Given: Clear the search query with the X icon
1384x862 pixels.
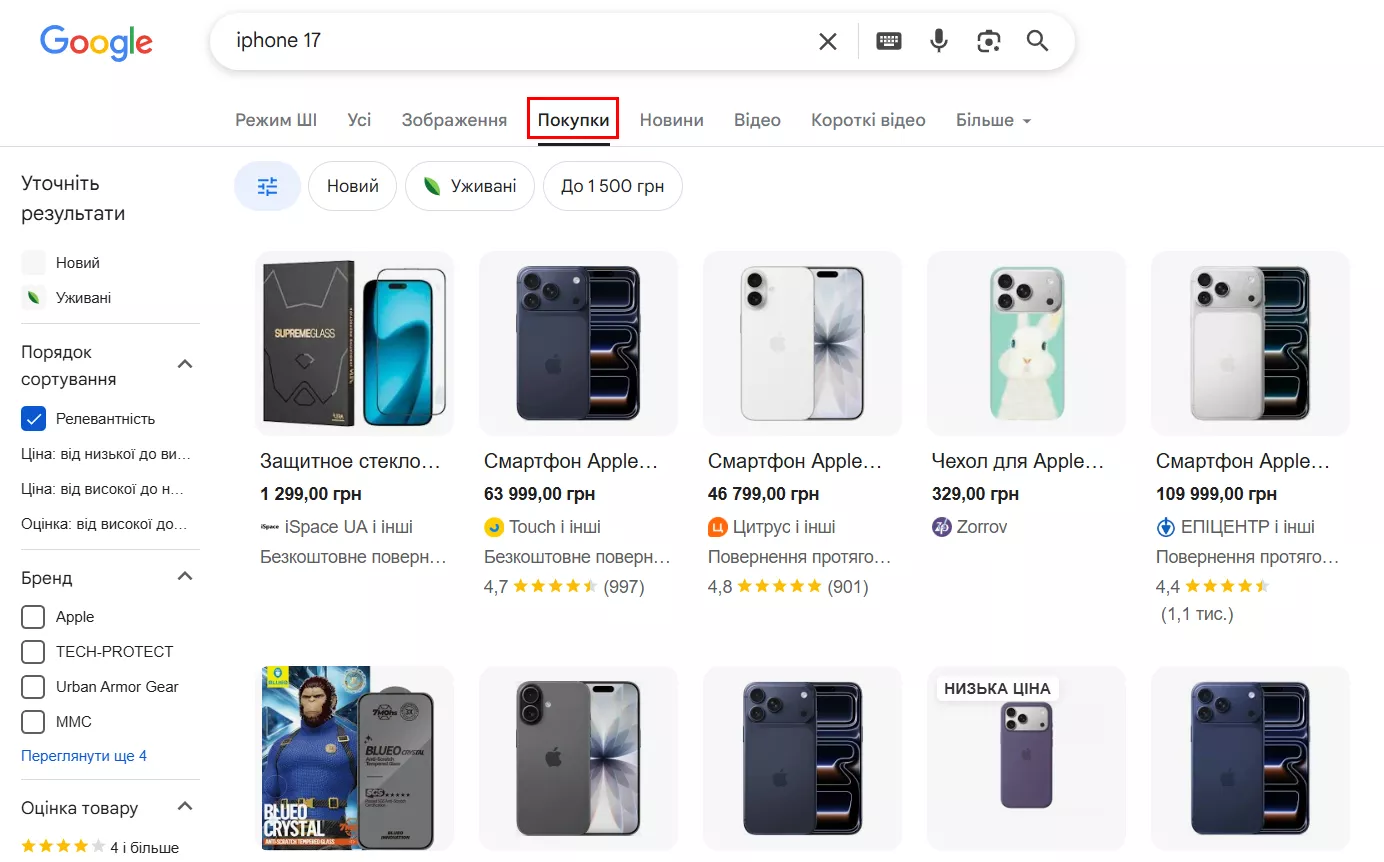Looking at the screenshot, I should tap(827, 41).
